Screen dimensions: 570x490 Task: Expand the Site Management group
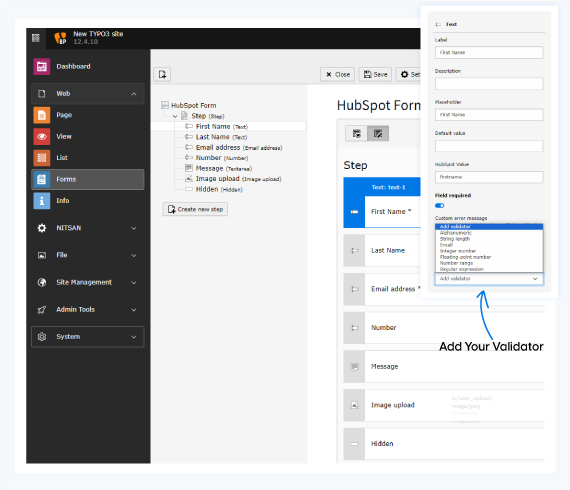88,282
